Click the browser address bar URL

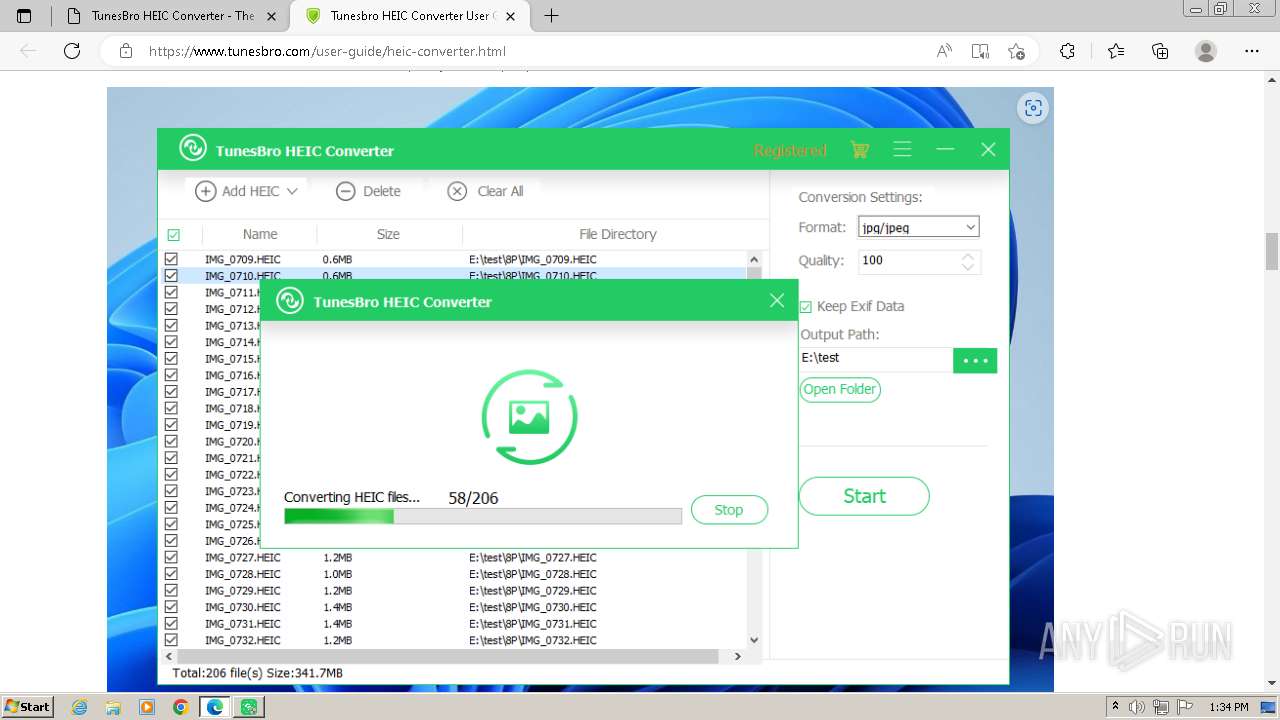[x=327, y=51]
